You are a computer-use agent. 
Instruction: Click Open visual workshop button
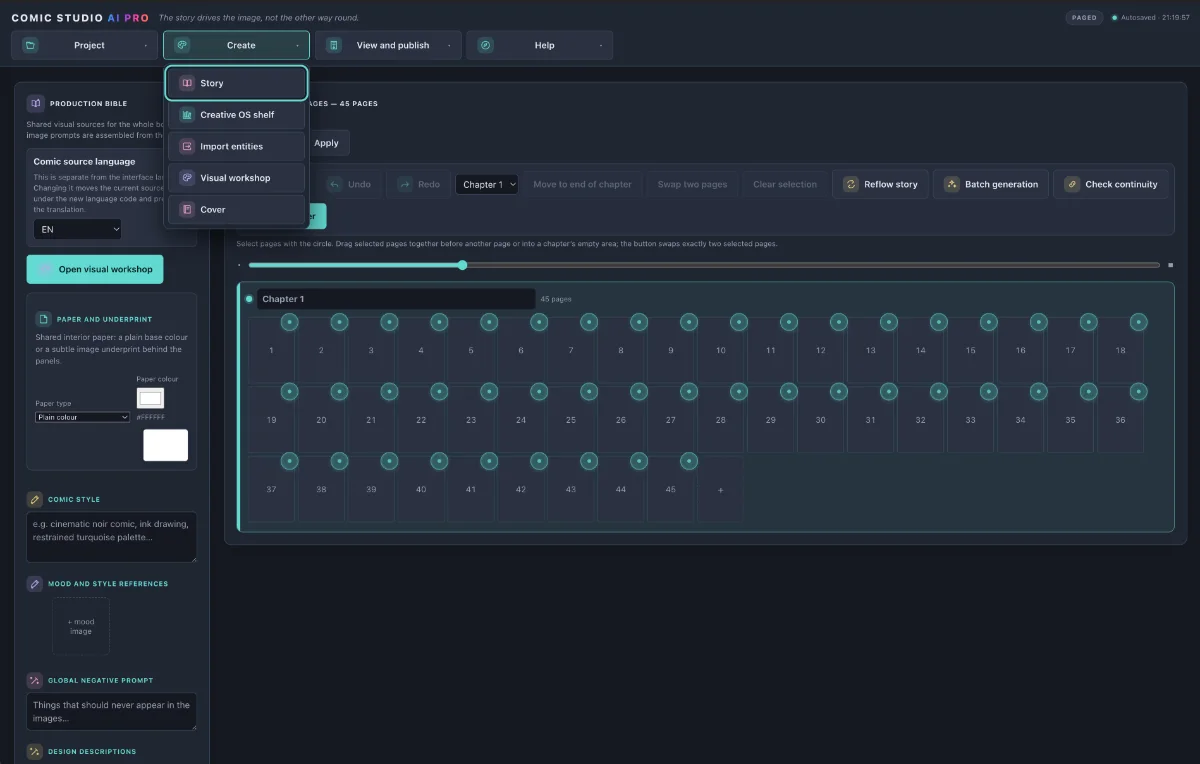pyautogui.click(x=95, y=269)
